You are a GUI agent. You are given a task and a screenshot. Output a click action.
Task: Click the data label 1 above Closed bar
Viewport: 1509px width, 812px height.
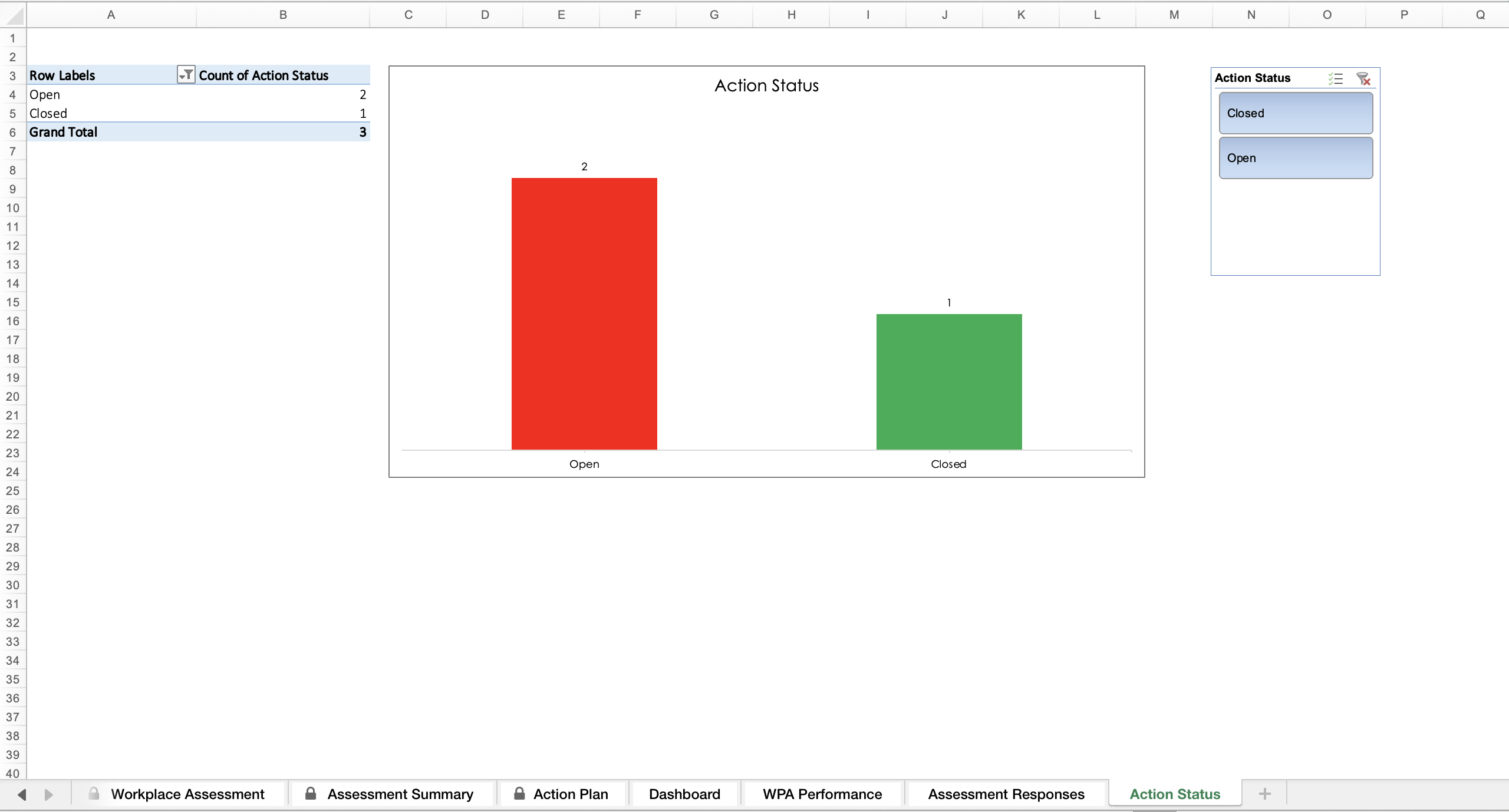click(x=949, y=303)
